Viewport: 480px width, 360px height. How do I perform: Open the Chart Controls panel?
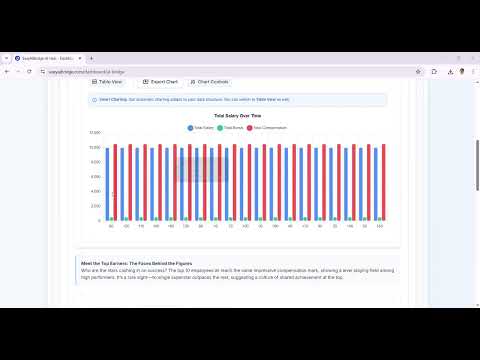point(209,82)
